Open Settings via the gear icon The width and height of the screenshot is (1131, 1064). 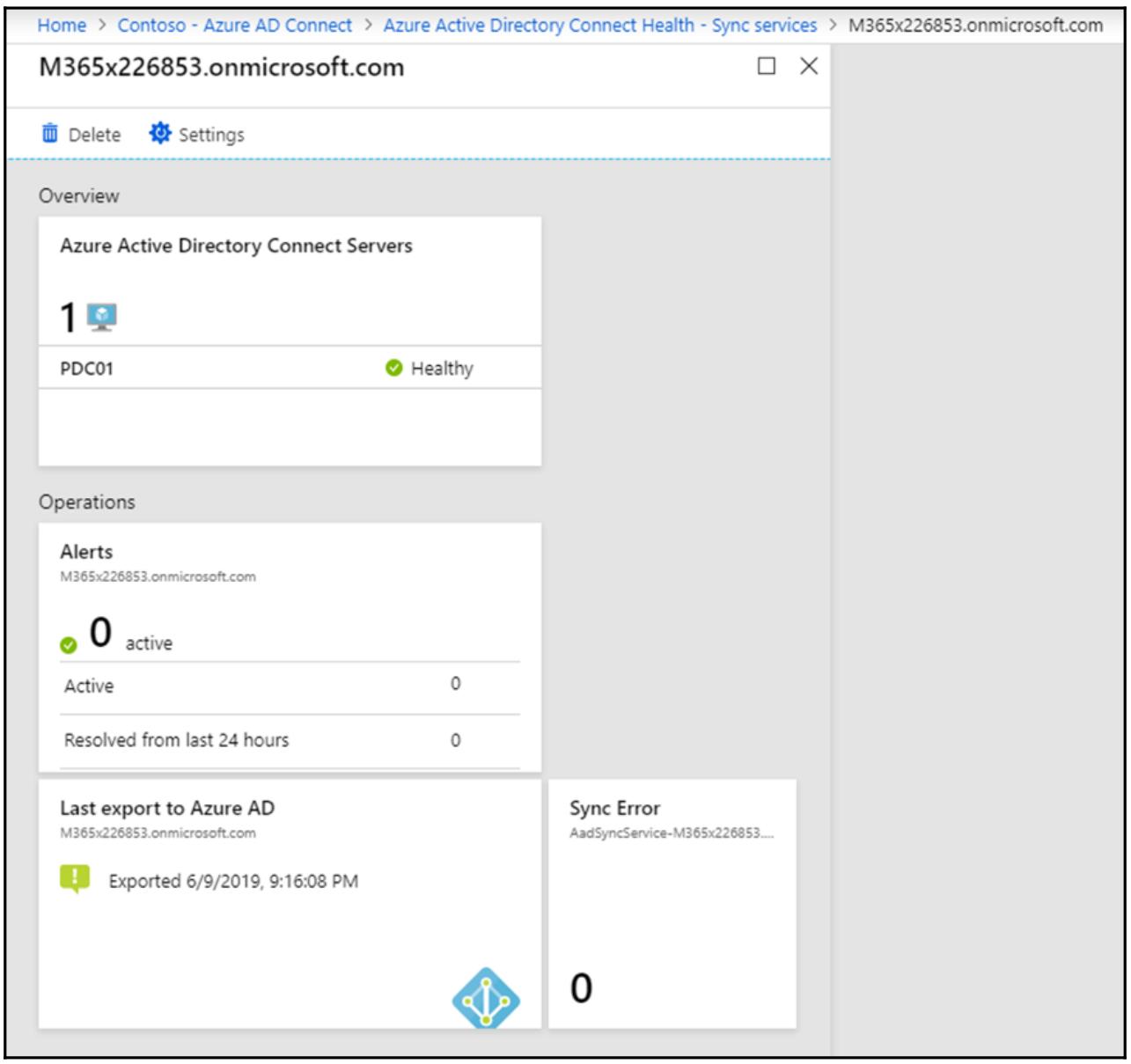point(159,133)
